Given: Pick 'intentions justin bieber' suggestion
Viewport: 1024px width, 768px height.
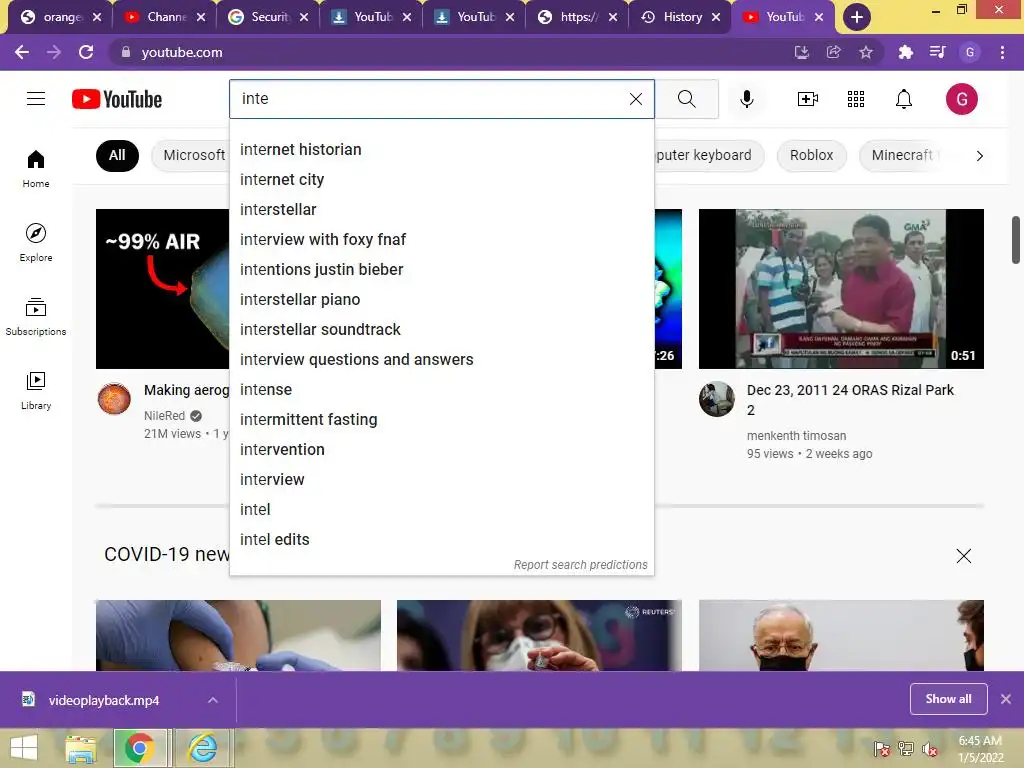Looking at the screenshot, I should [x=442, y=270].
